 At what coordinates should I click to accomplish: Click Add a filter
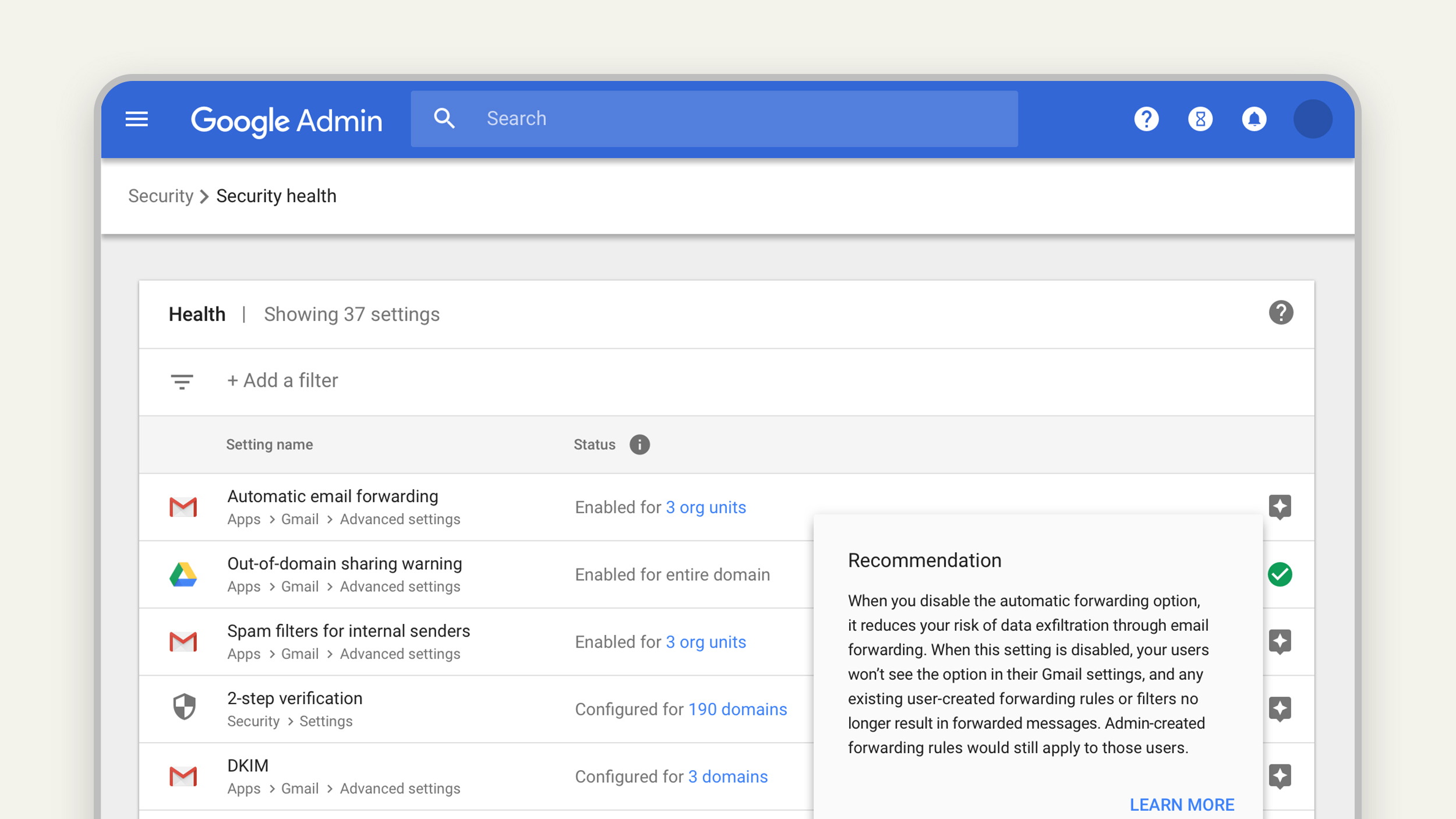click(x=282, y=380)
